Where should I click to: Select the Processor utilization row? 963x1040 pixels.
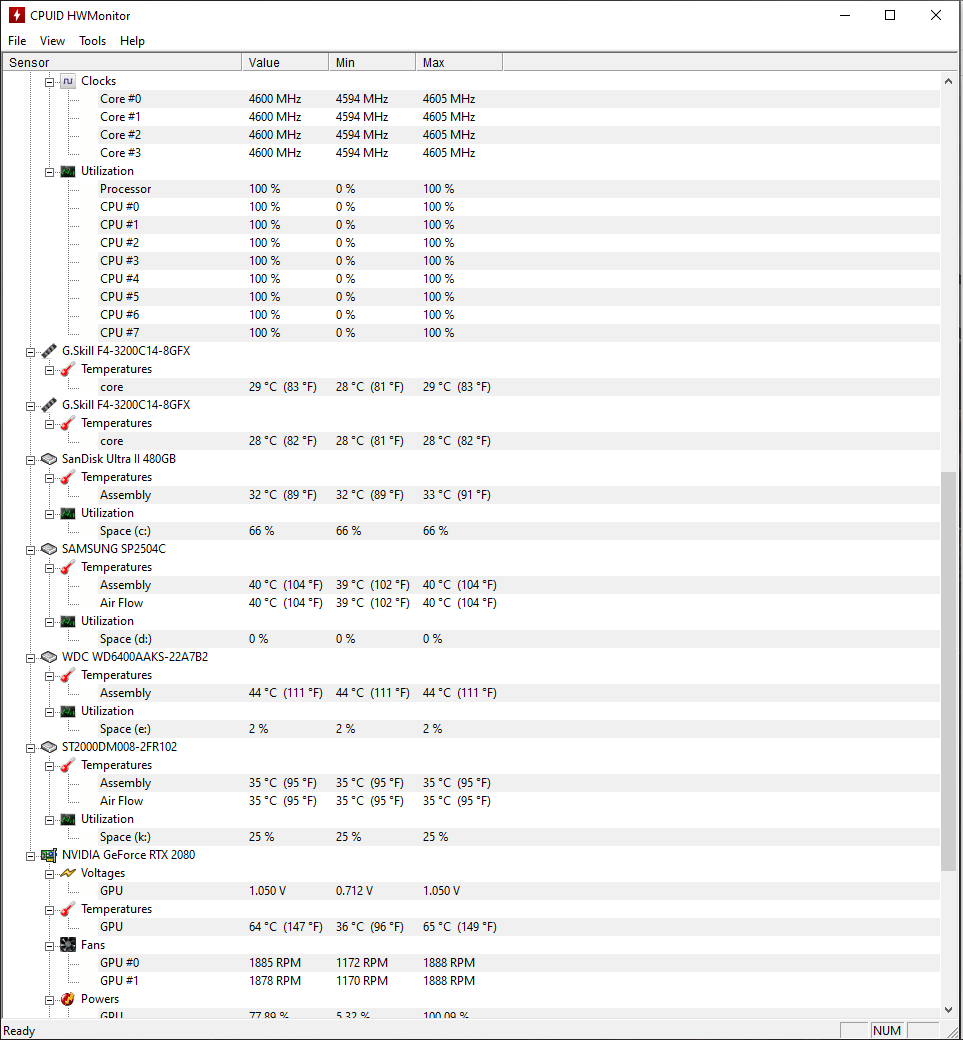[x=519, y=189]
